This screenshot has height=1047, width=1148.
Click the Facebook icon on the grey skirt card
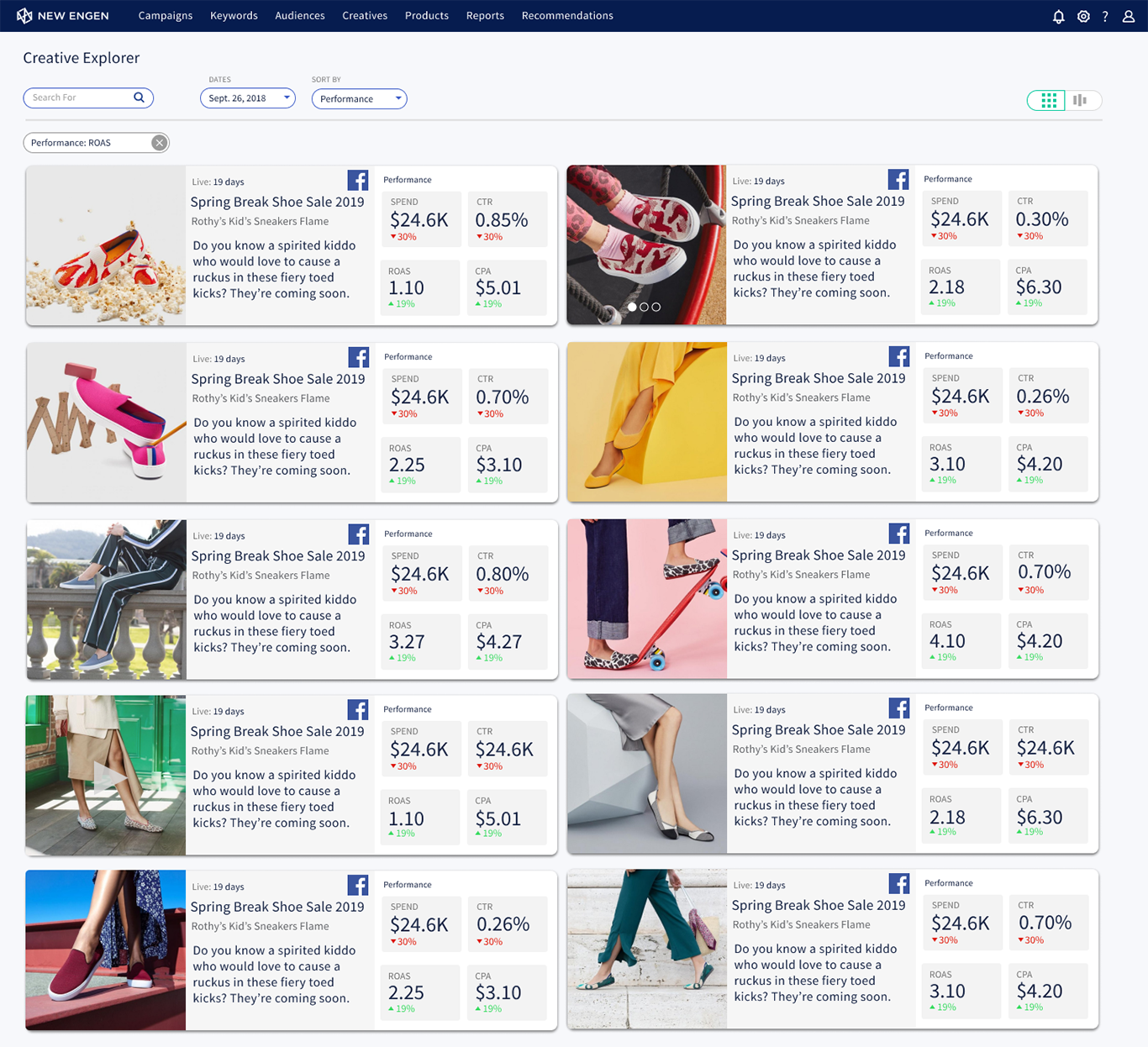[899, 709]
